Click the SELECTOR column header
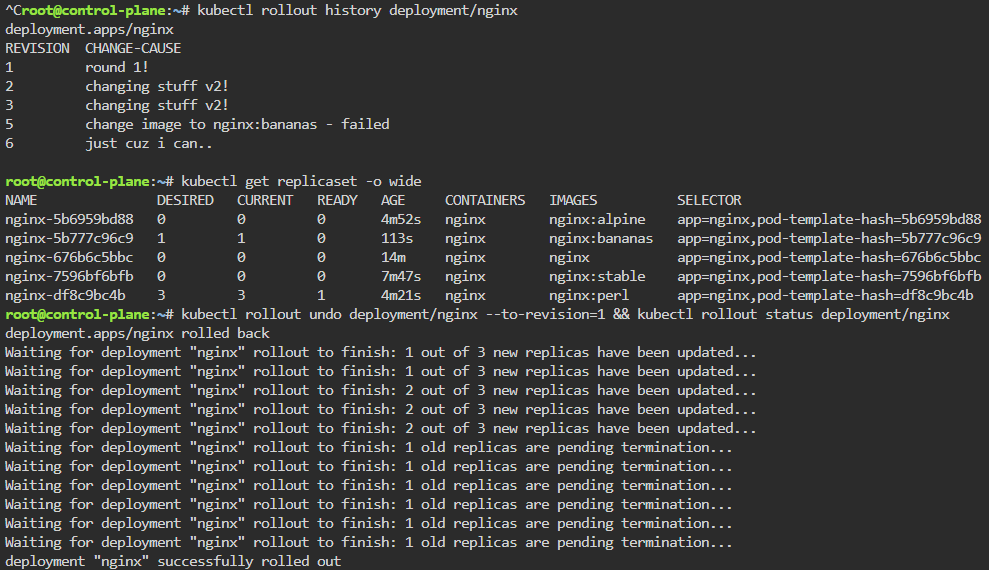989x570 pixels. click(x=709, y=200)
